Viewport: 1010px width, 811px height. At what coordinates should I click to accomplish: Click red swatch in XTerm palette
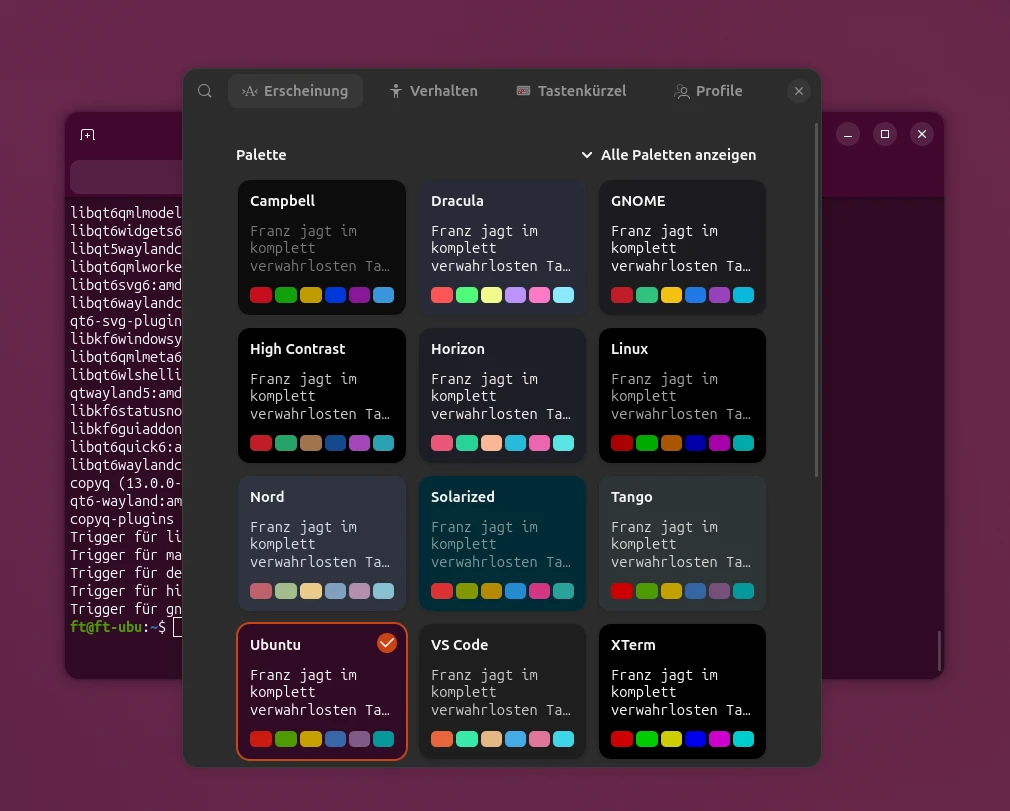(x=622, y=739)
